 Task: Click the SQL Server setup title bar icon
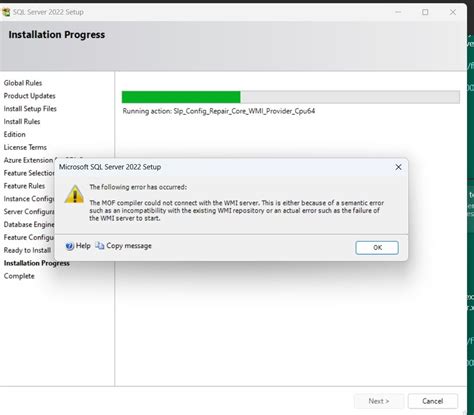(x=6, y=12)
